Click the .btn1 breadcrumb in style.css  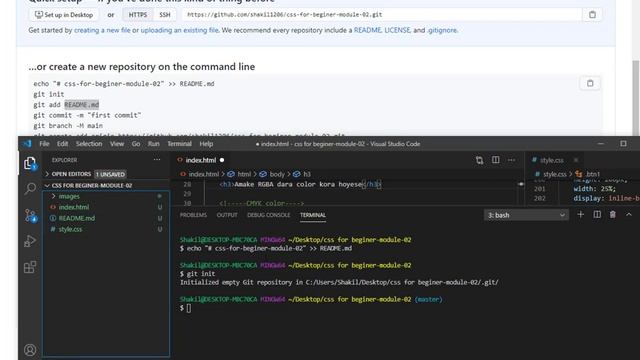tap(588, 174)
